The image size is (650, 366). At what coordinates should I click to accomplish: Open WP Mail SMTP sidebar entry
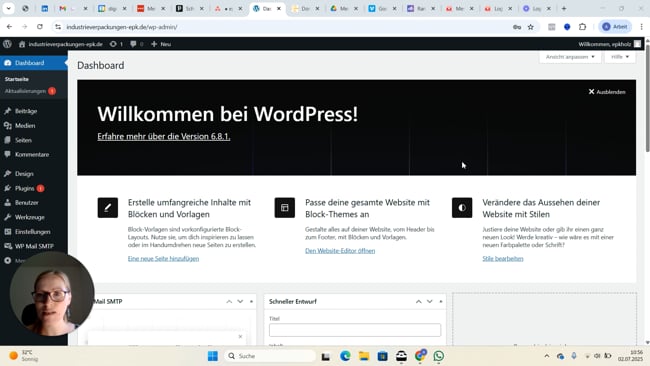coord(34,246)
